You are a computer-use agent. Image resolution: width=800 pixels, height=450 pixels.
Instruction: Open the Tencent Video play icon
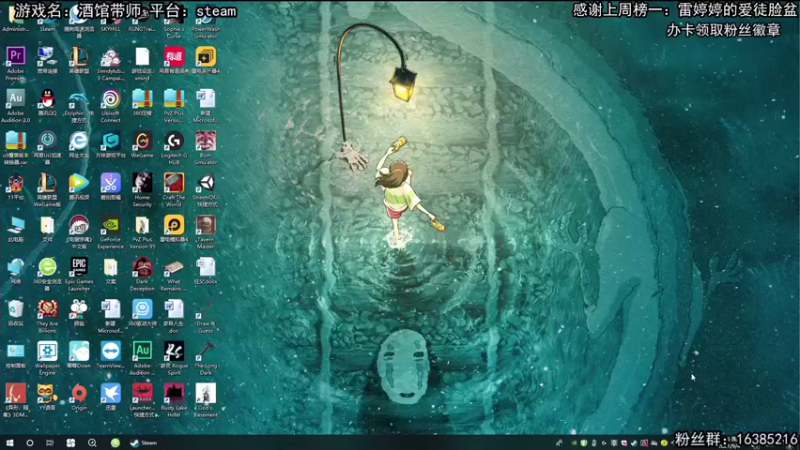pos(79,183)
